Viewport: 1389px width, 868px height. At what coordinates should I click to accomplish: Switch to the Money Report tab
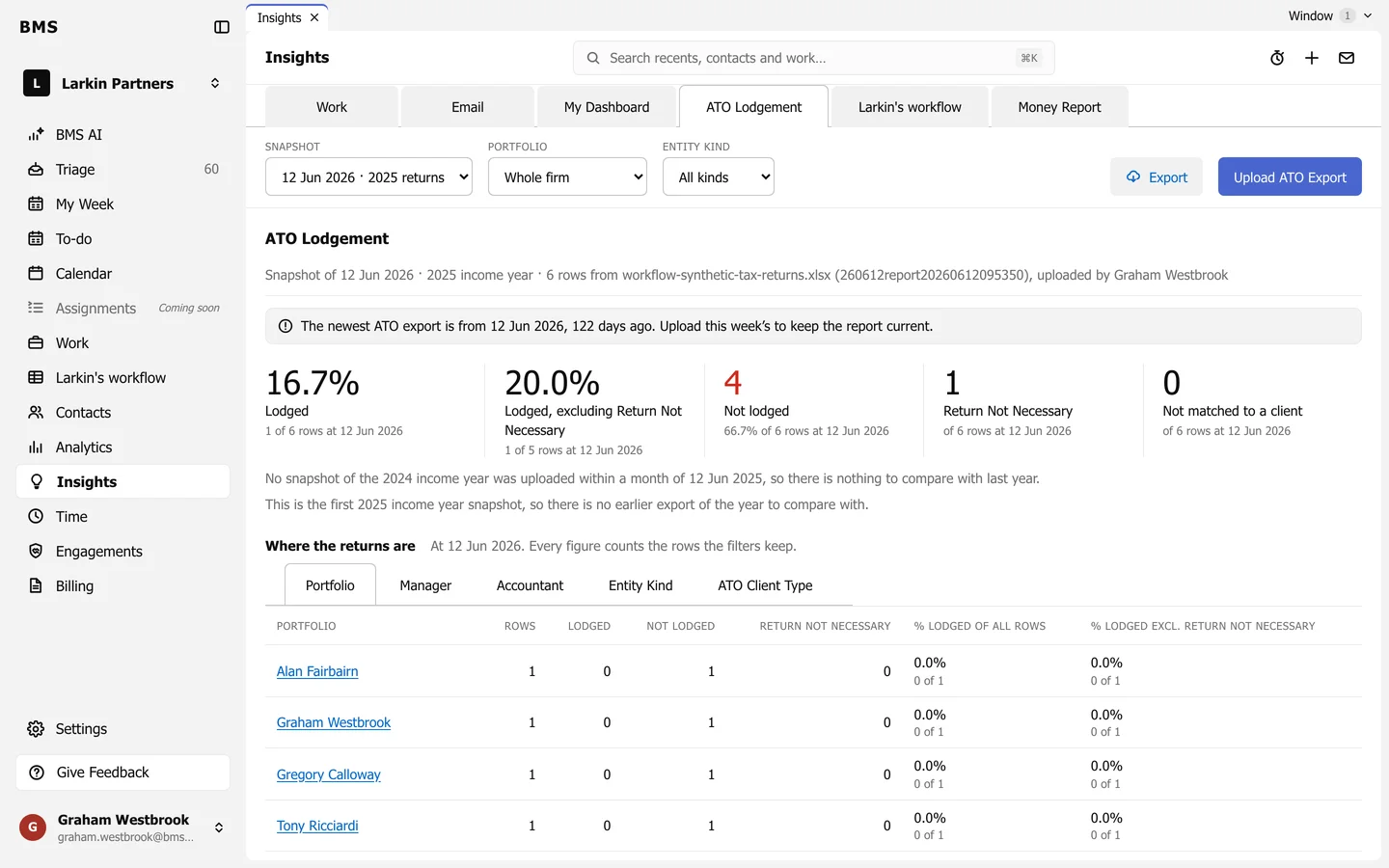[1059, 107]
